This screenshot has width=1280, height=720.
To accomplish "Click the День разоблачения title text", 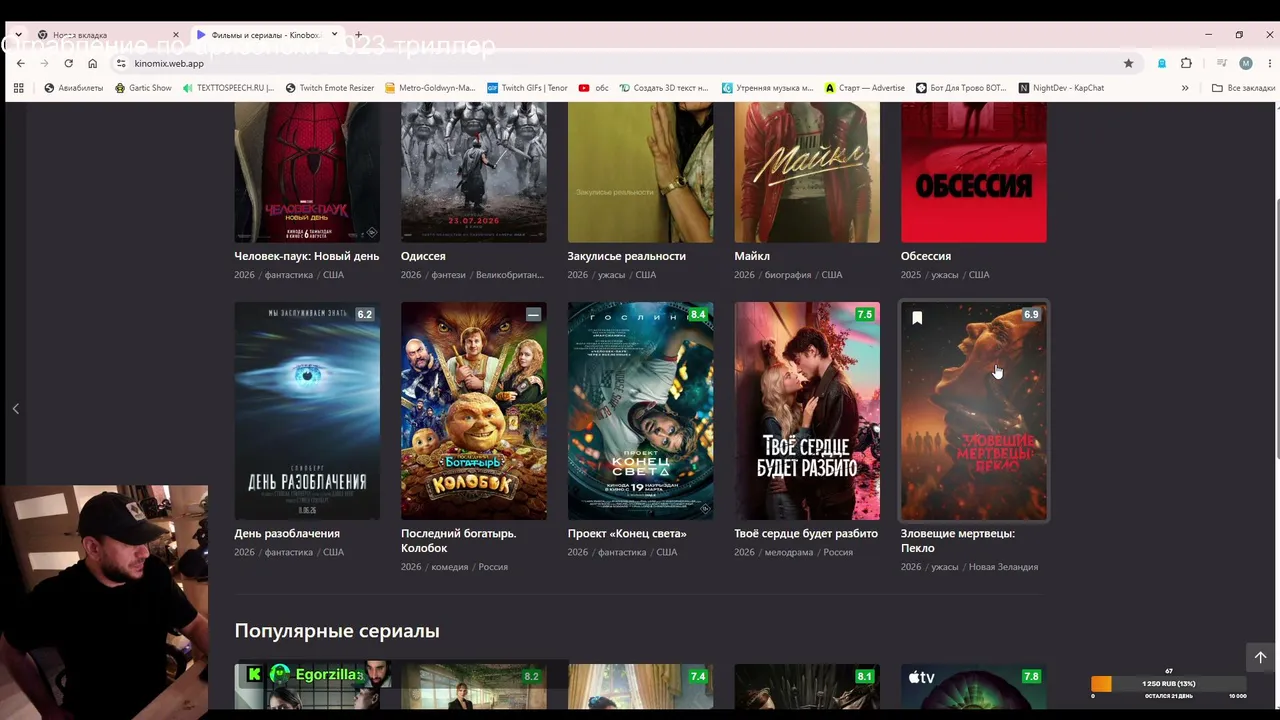I will pos(287,533).
